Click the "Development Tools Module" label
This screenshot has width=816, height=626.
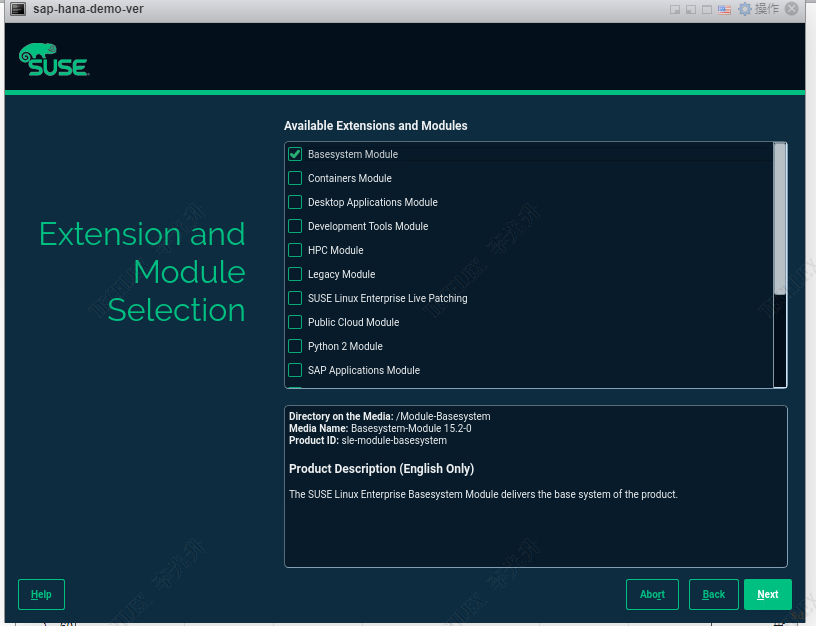tap(368, 226)
